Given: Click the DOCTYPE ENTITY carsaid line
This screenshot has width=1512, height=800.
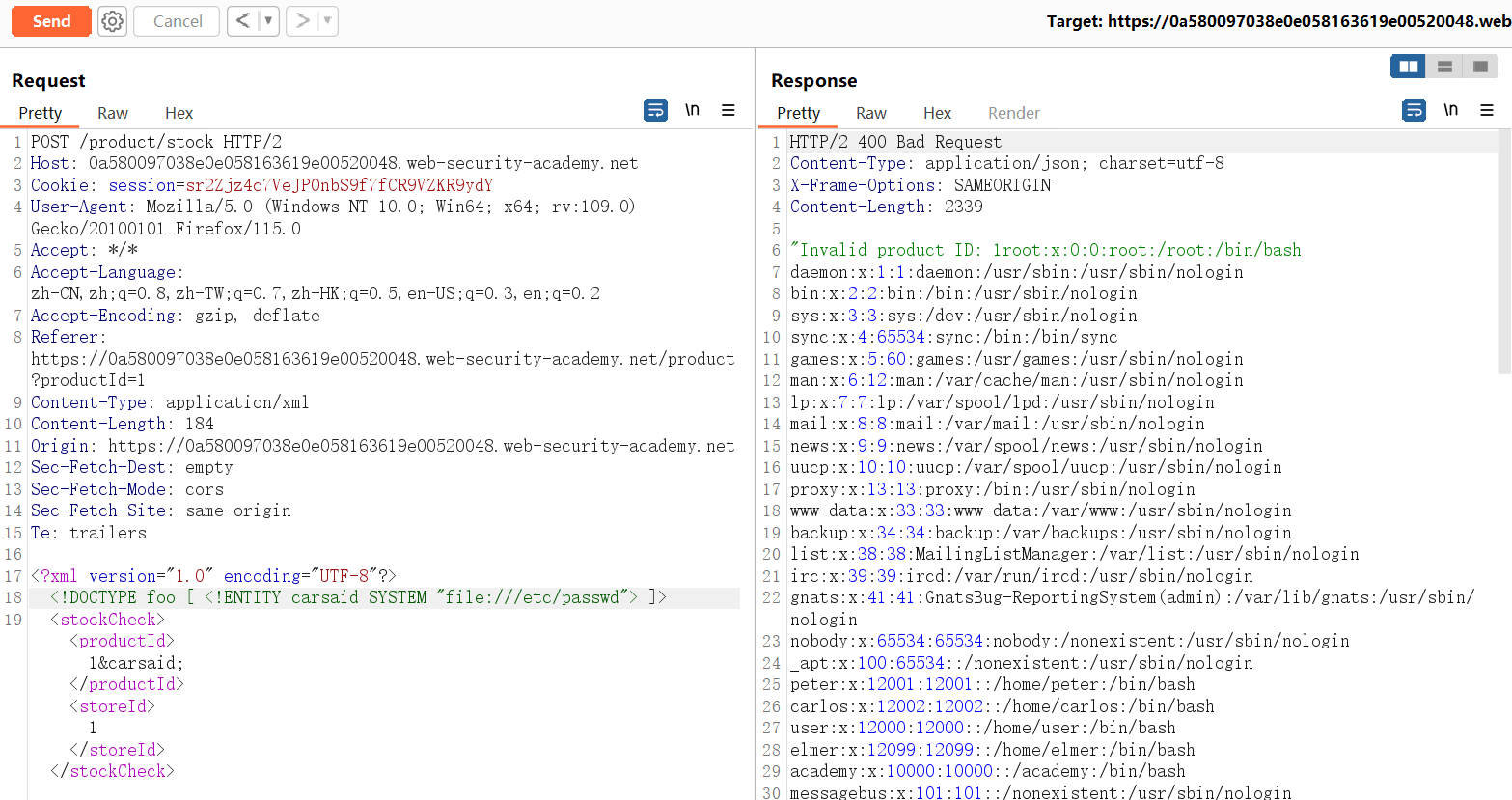Looking at the screenshot, I should [x=358, y=597].
